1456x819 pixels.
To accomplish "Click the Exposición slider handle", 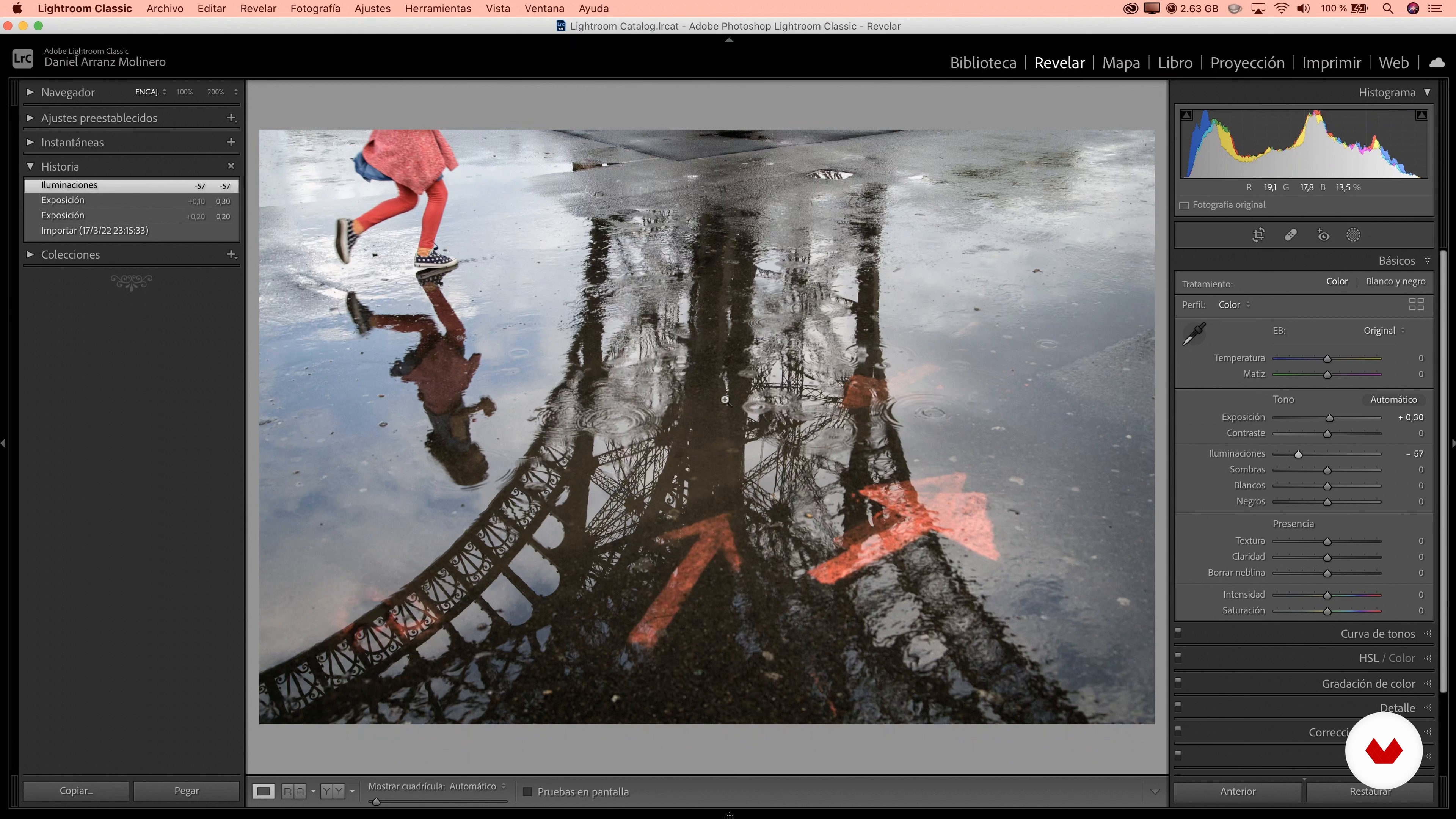I will pyautogui.click(x=1329, y=418).
